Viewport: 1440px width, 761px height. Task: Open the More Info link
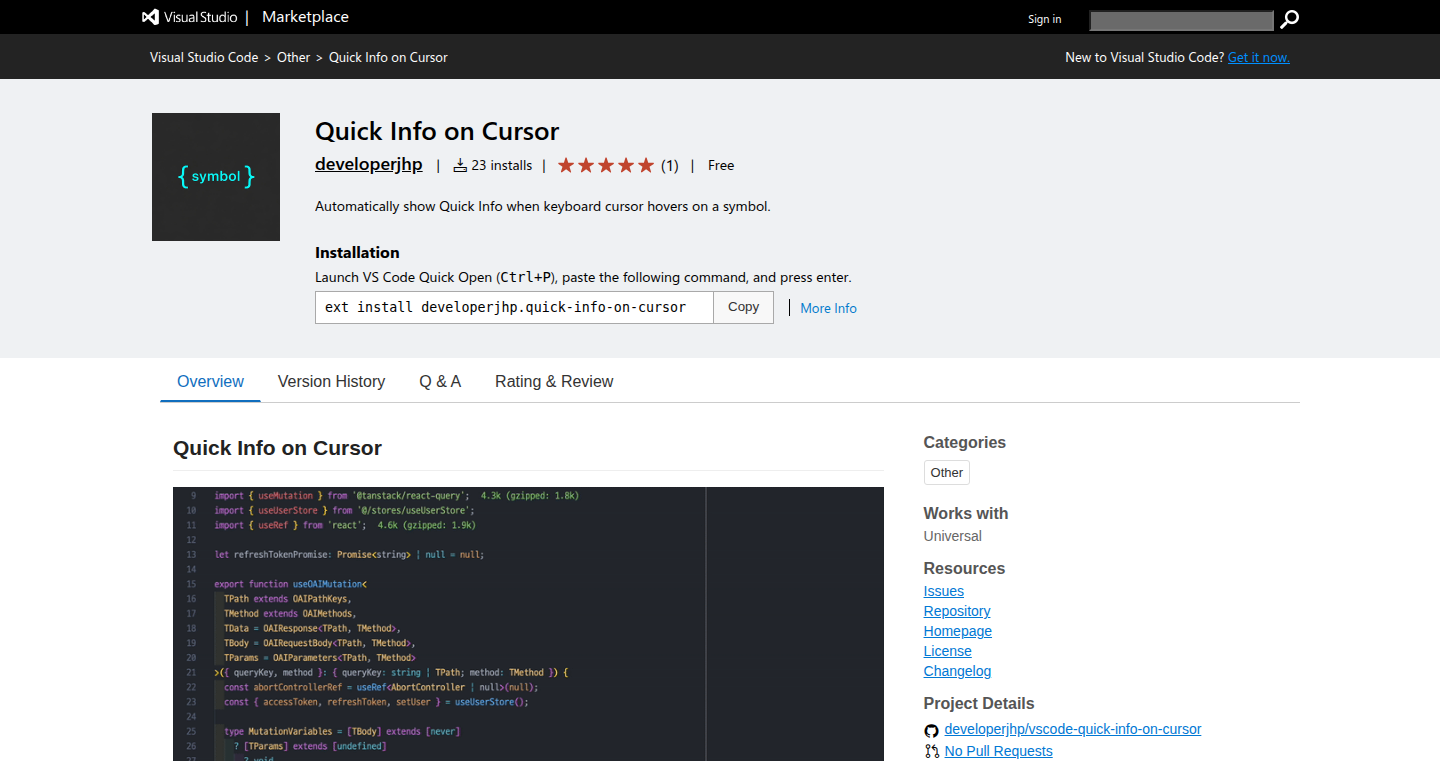coord(828,308)
